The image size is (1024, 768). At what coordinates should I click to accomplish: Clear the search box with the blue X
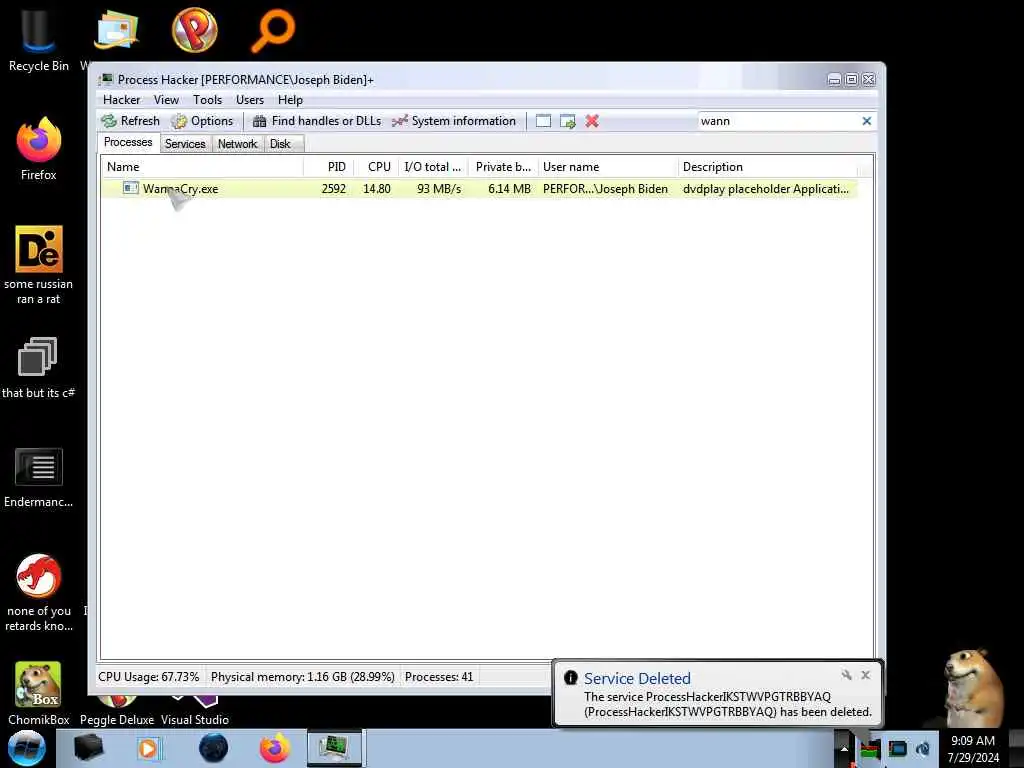pos(867,121)
